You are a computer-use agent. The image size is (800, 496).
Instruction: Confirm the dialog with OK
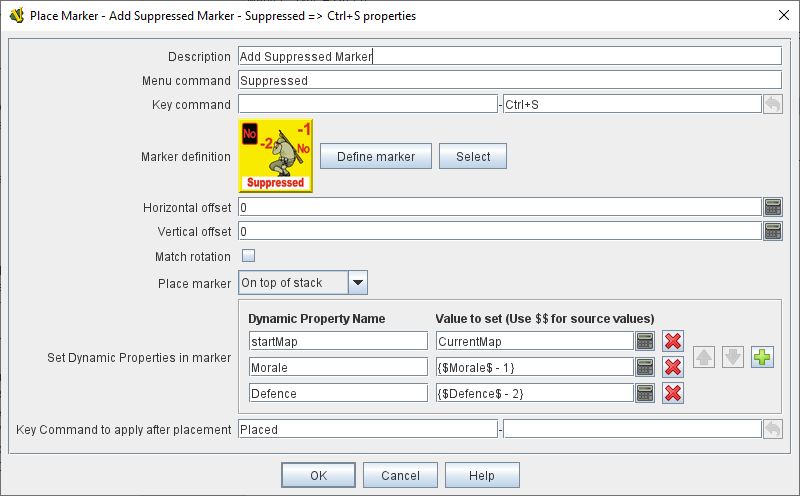pyautogui.click(x=318, y=475)
